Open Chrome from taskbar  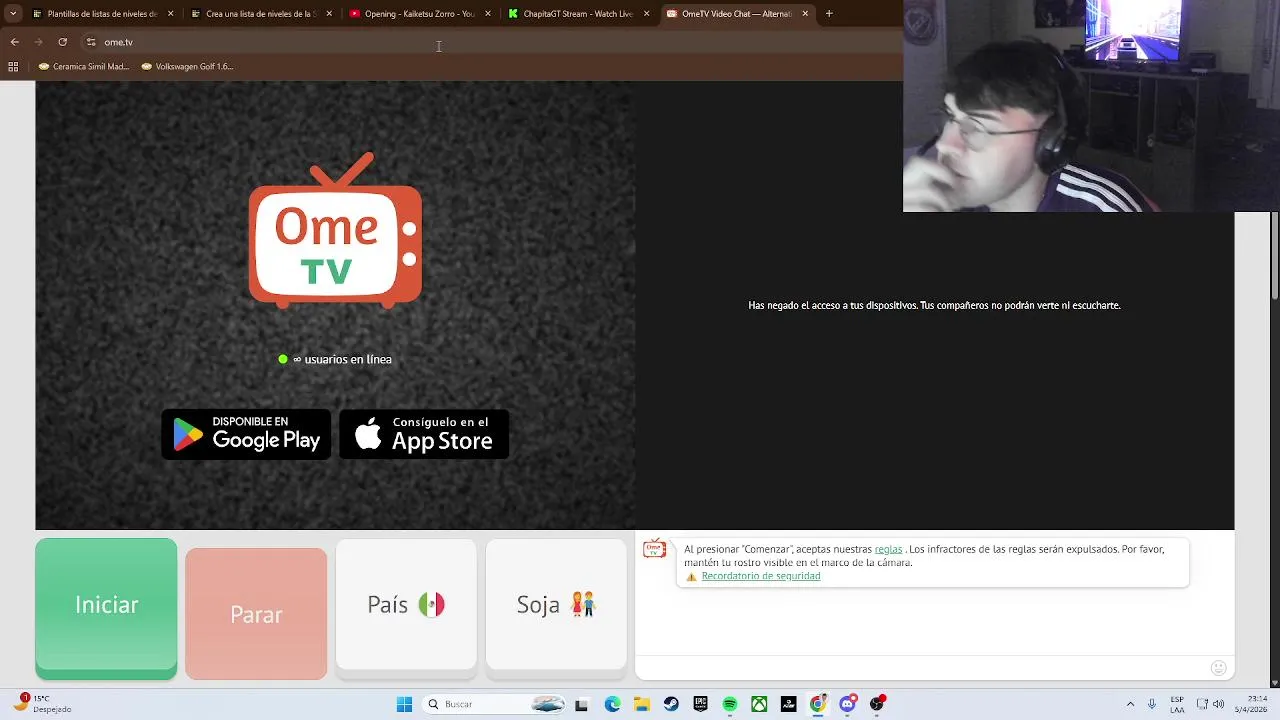pyautogui.click(x=818, y=704)
